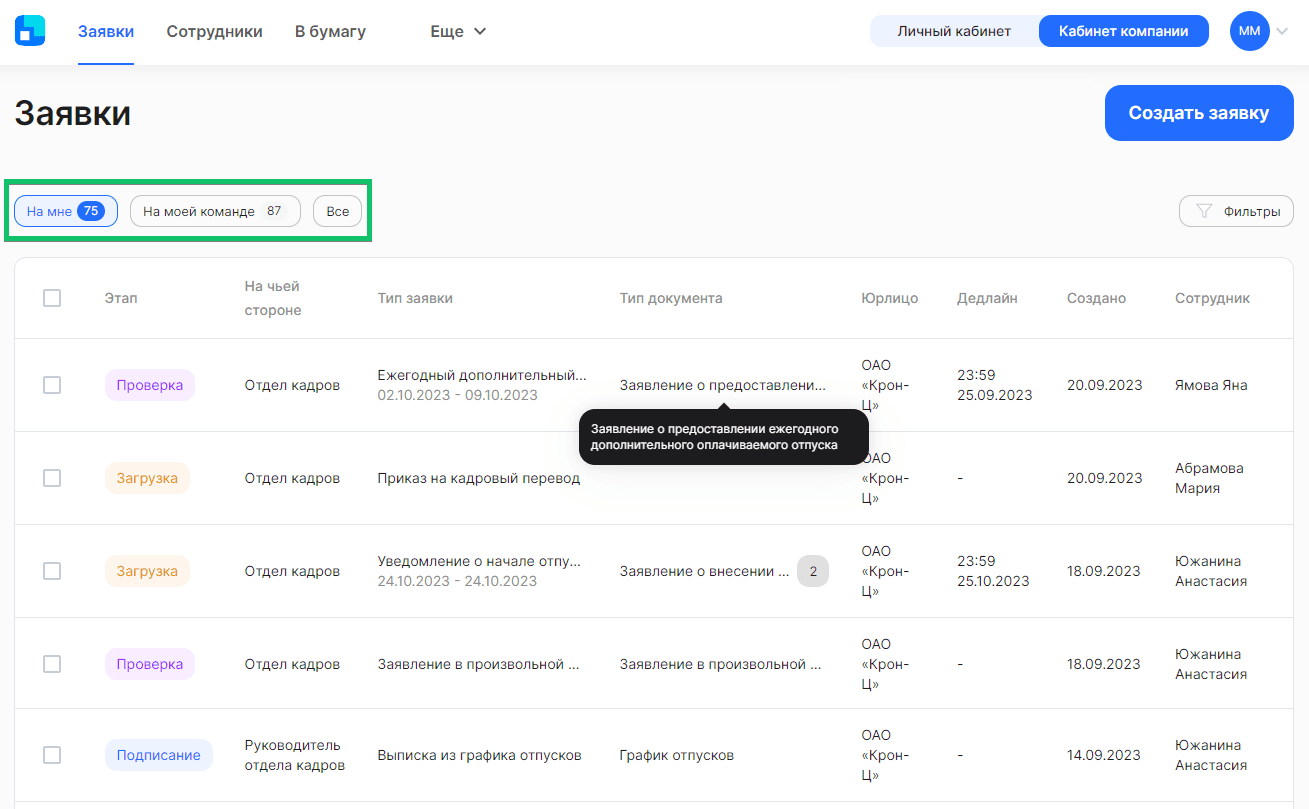This screenshot has width=1309, height=809.
Task: Click the Создано column header
Action: click(1096, 298)
